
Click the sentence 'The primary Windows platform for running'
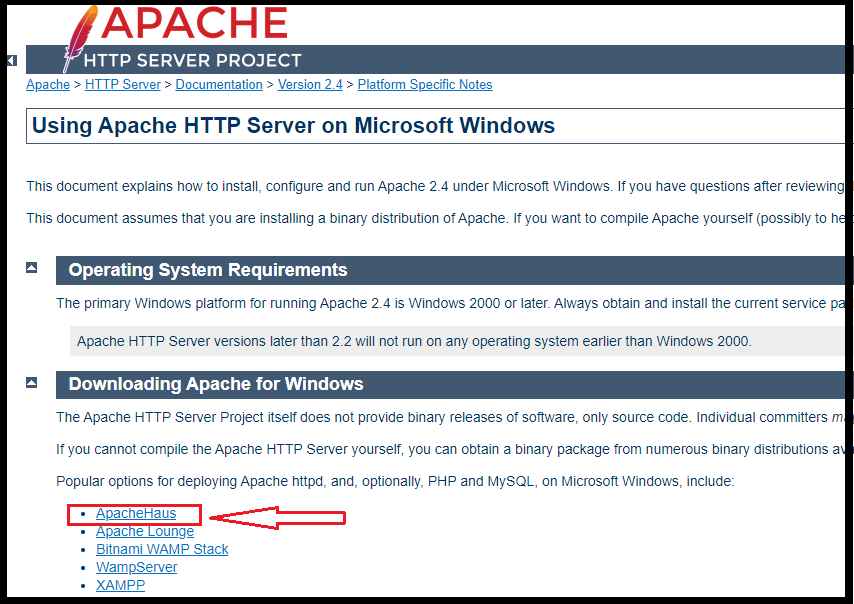coord(450,303)
